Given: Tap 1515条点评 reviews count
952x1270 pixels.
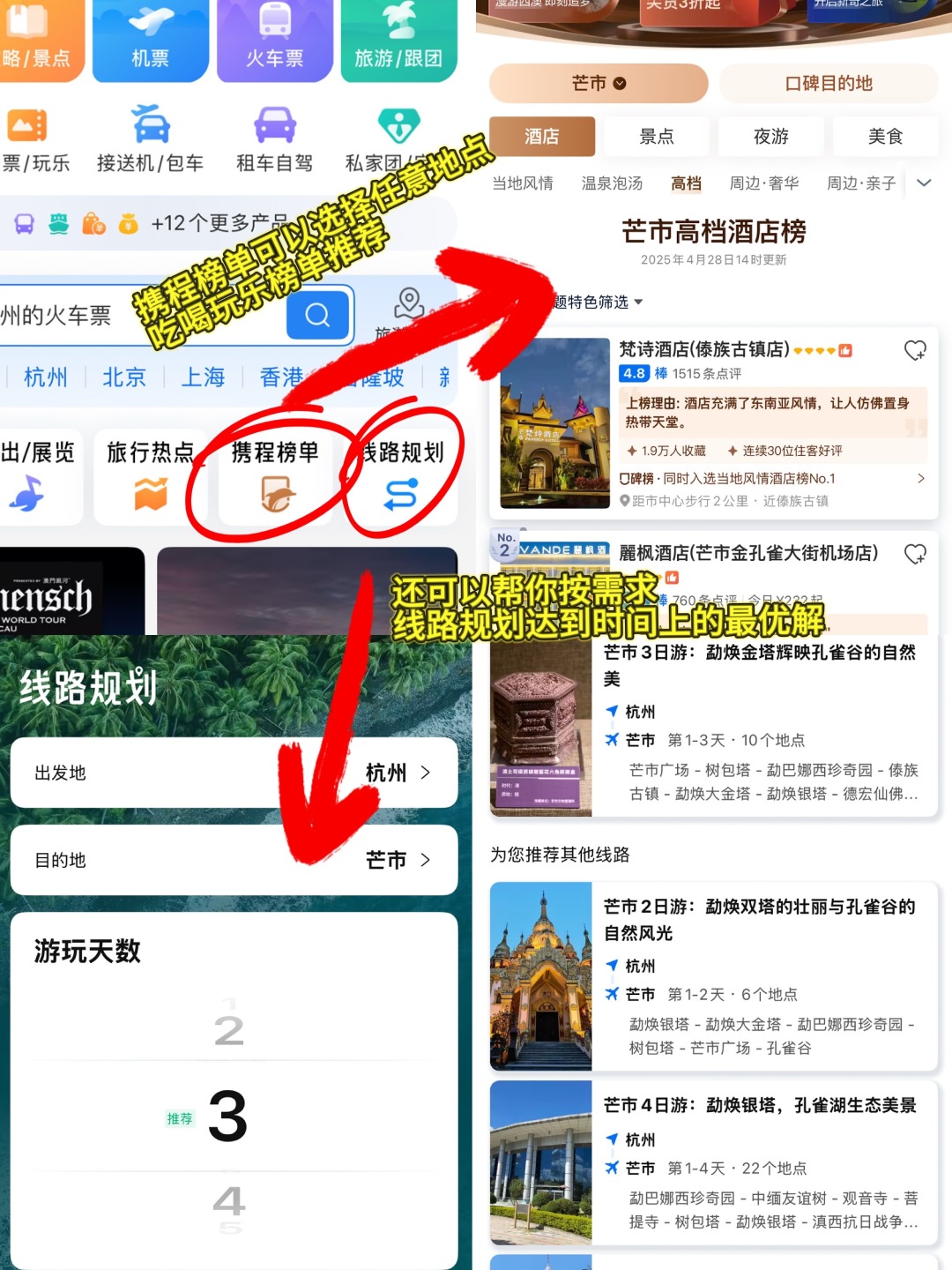Looking at the screenshot, I should tap(707, 374).
